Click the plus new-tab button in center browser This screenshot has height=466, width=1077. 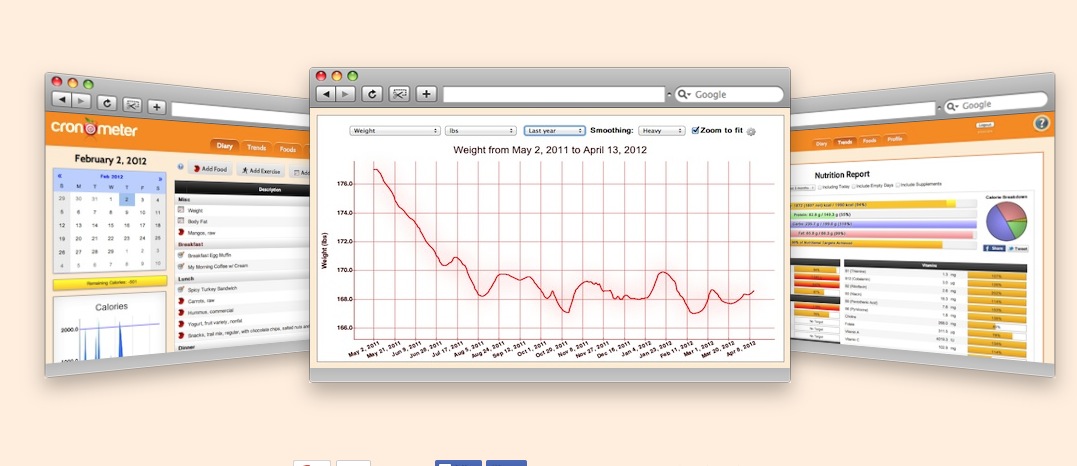(427, 94)
